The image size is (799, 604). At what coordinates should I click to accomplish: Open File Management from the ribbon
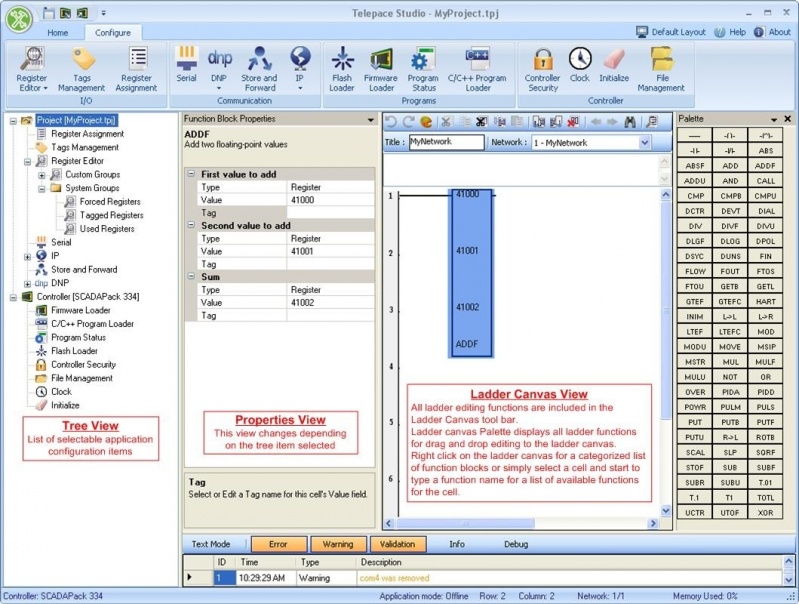coord(661,69)
